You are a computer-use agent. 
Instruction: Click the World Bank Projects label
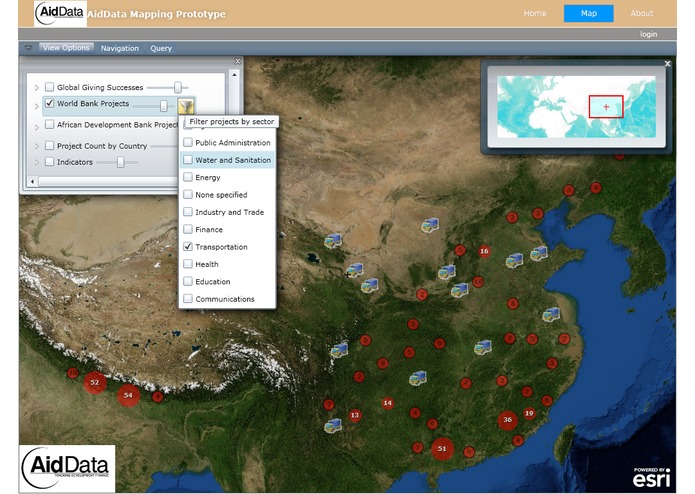[x=93, y=103]
